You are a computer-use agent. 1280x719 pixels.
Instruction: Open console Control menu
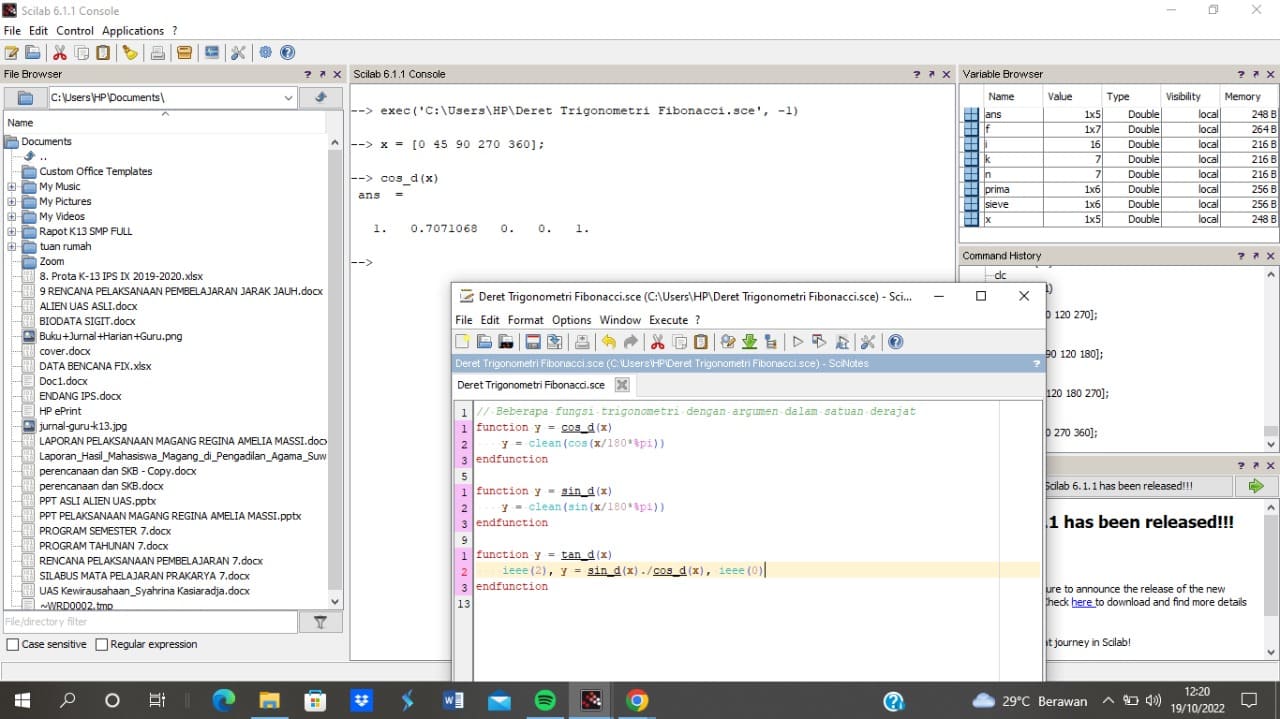click(75, 31)
